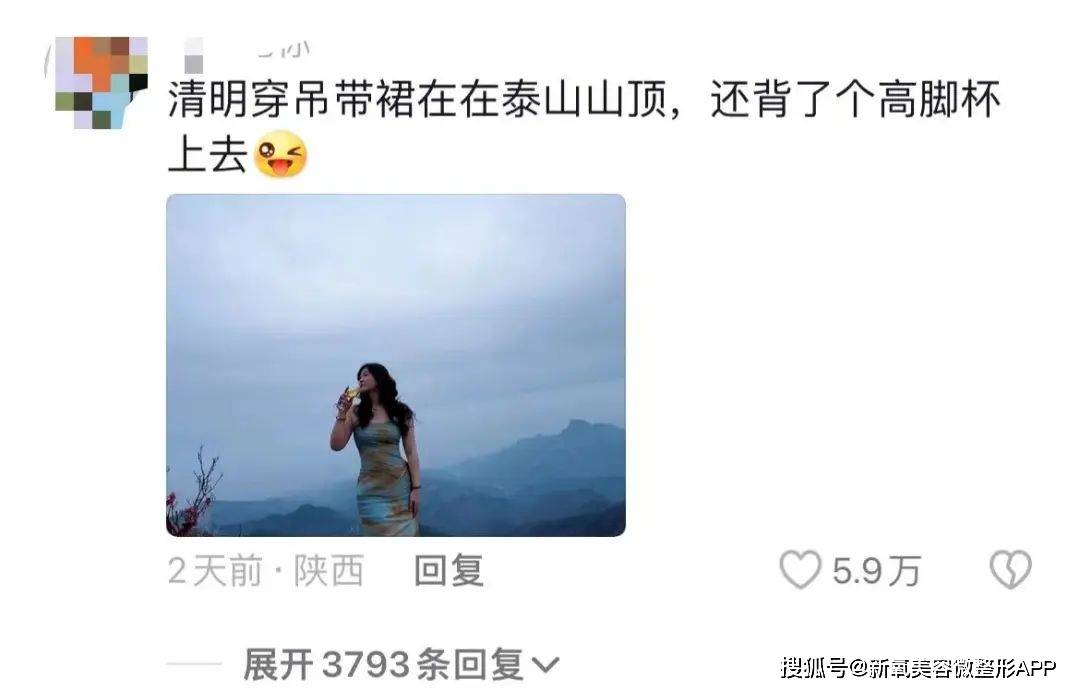Open the pixelated user avatar
This screenshot has height=691, width=1080.
tap(101, 83)
